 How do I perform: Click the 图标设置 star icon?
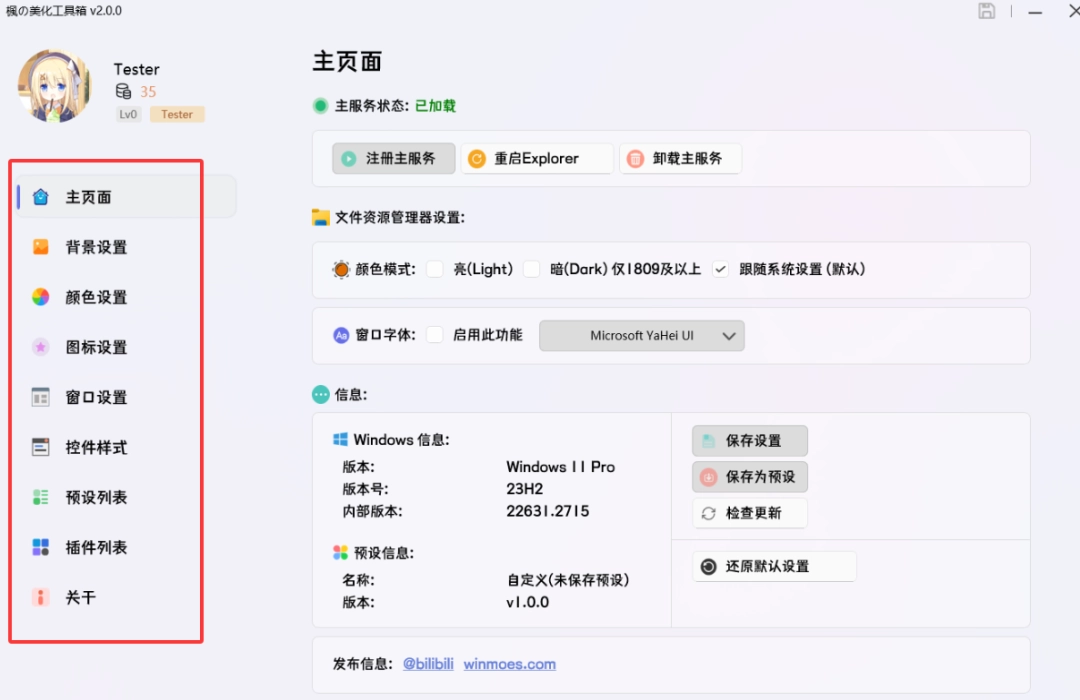(41, 347)
